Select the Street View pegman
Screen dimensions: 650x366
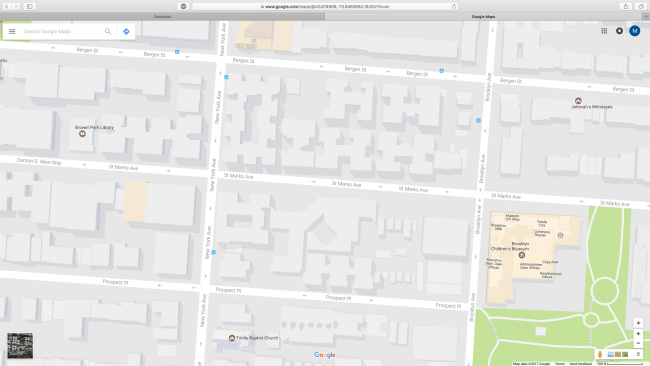tap(599, 354)
